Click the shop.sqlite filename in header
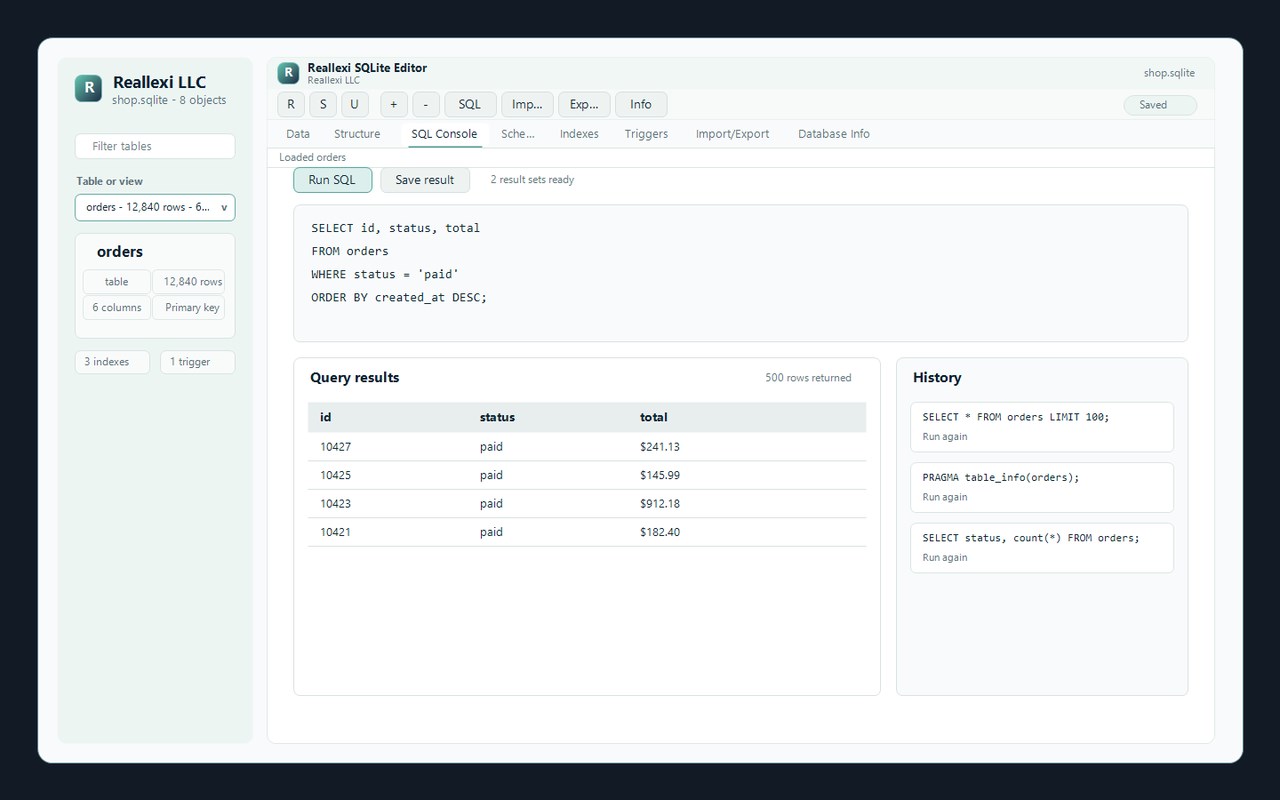This screenshot has width=1280, height=800. click(x=1169, y=73)
